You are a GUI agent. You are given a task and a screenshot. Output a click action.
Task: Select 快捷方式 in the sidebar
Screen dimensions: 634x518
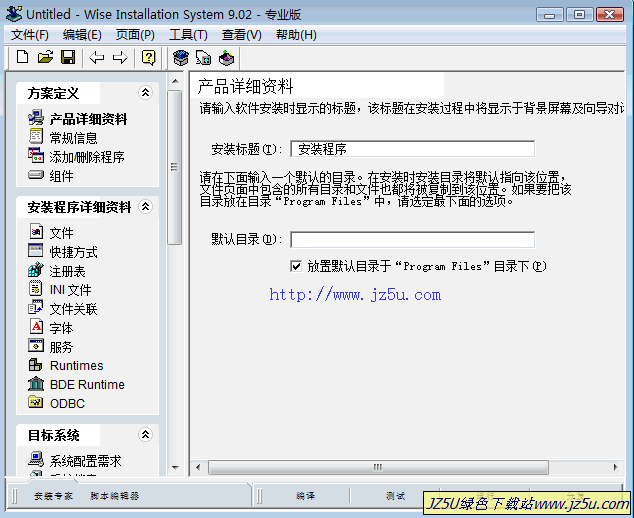coord(73,252)
